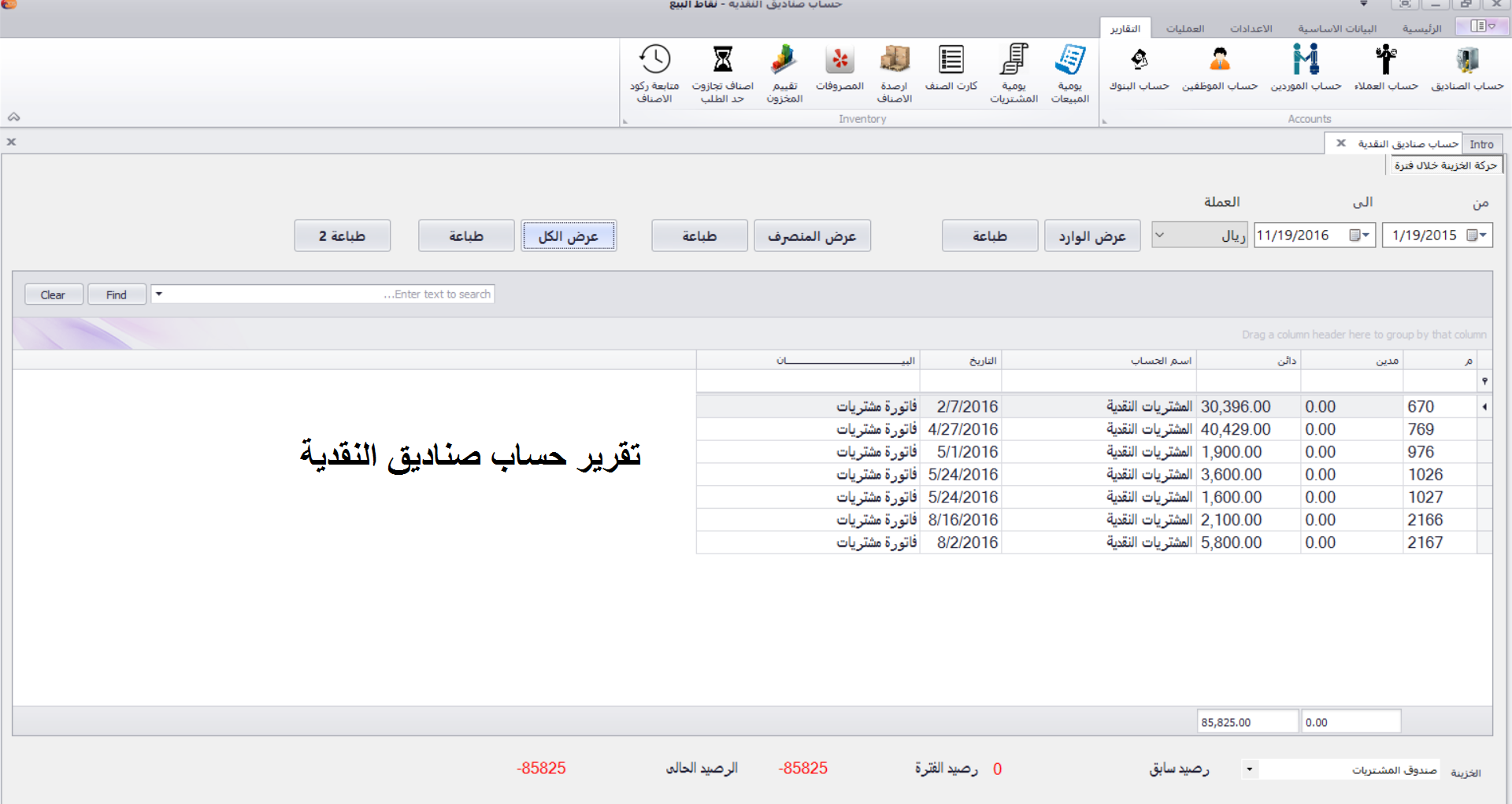Switch to the Intro tab
This screenshot has width=1512, height=804.
tap(1484, 143)
